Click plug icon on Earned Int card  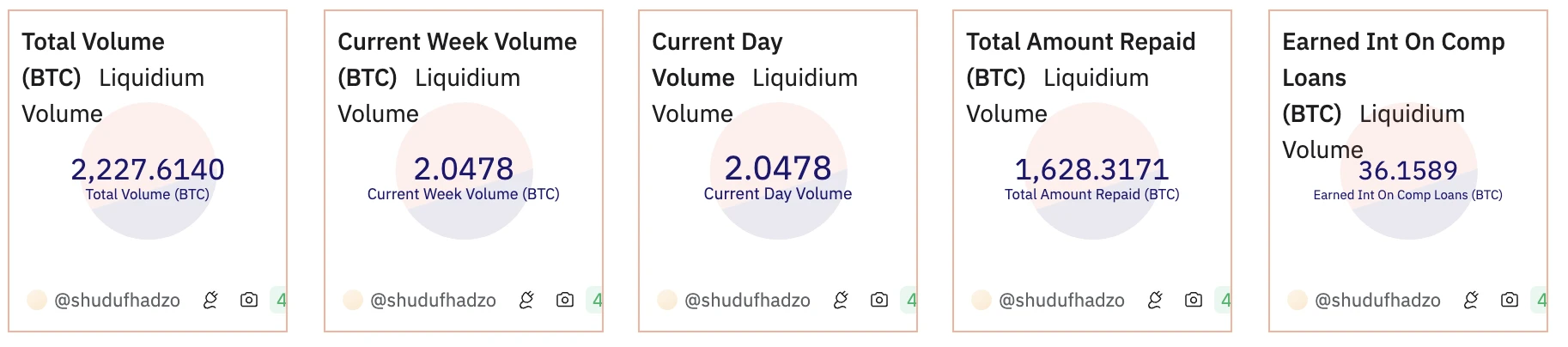[1471, 300]
